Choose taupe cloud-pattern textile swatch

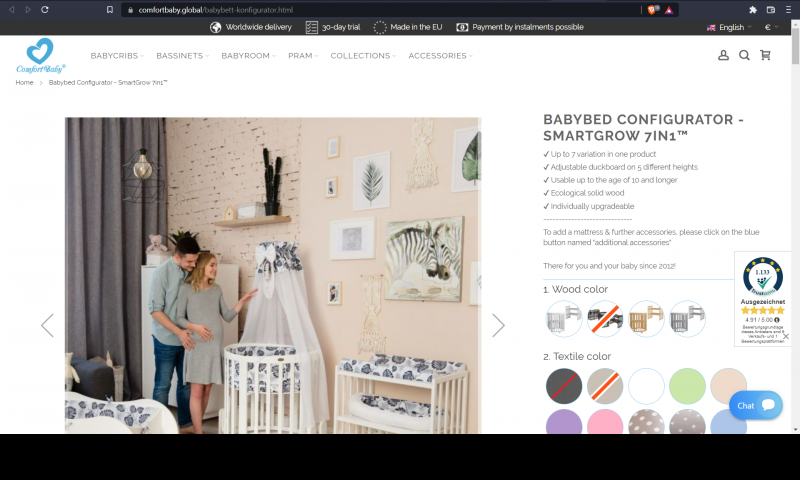(646, 421)
